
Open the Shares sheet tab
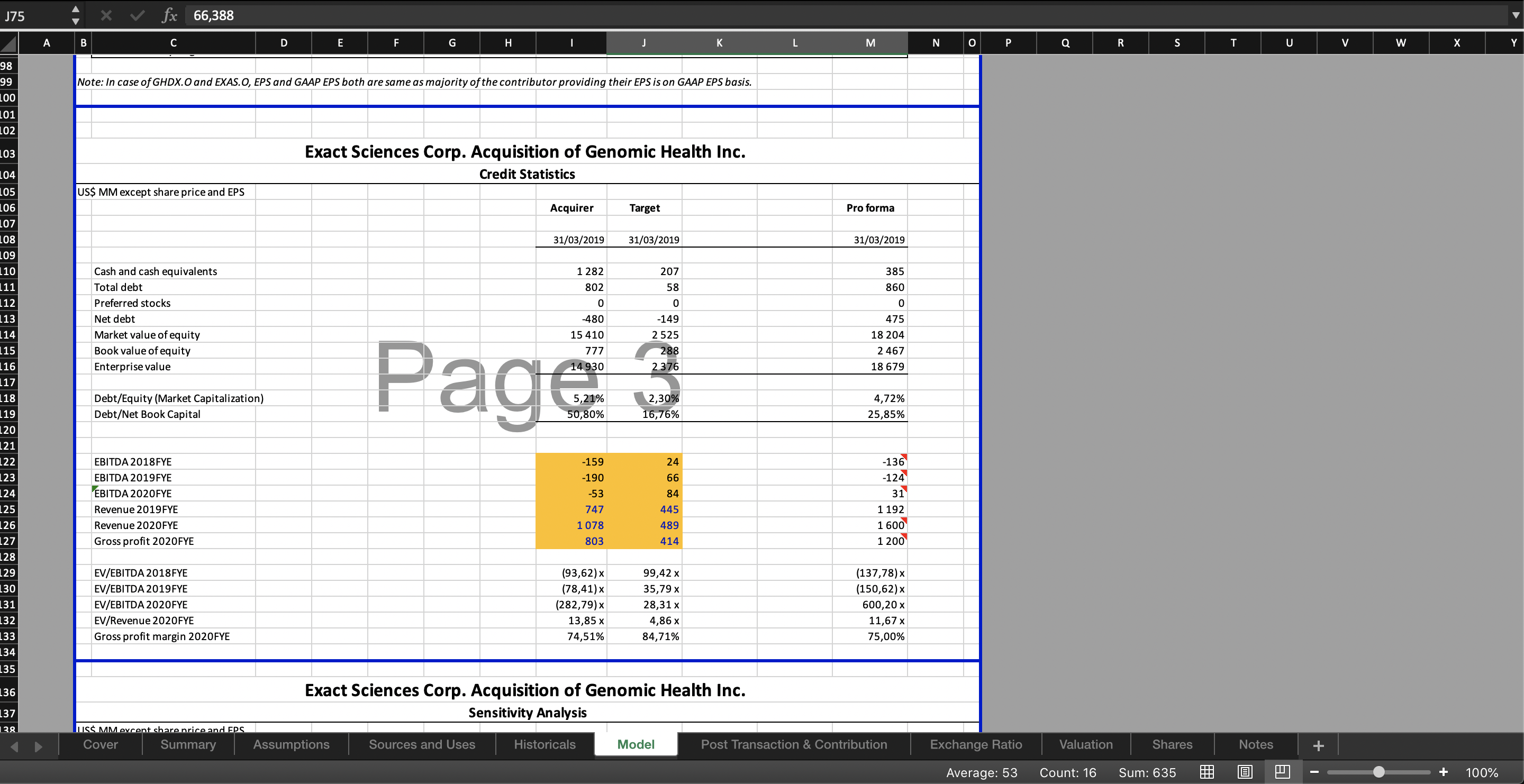(x=1172, y=744)
